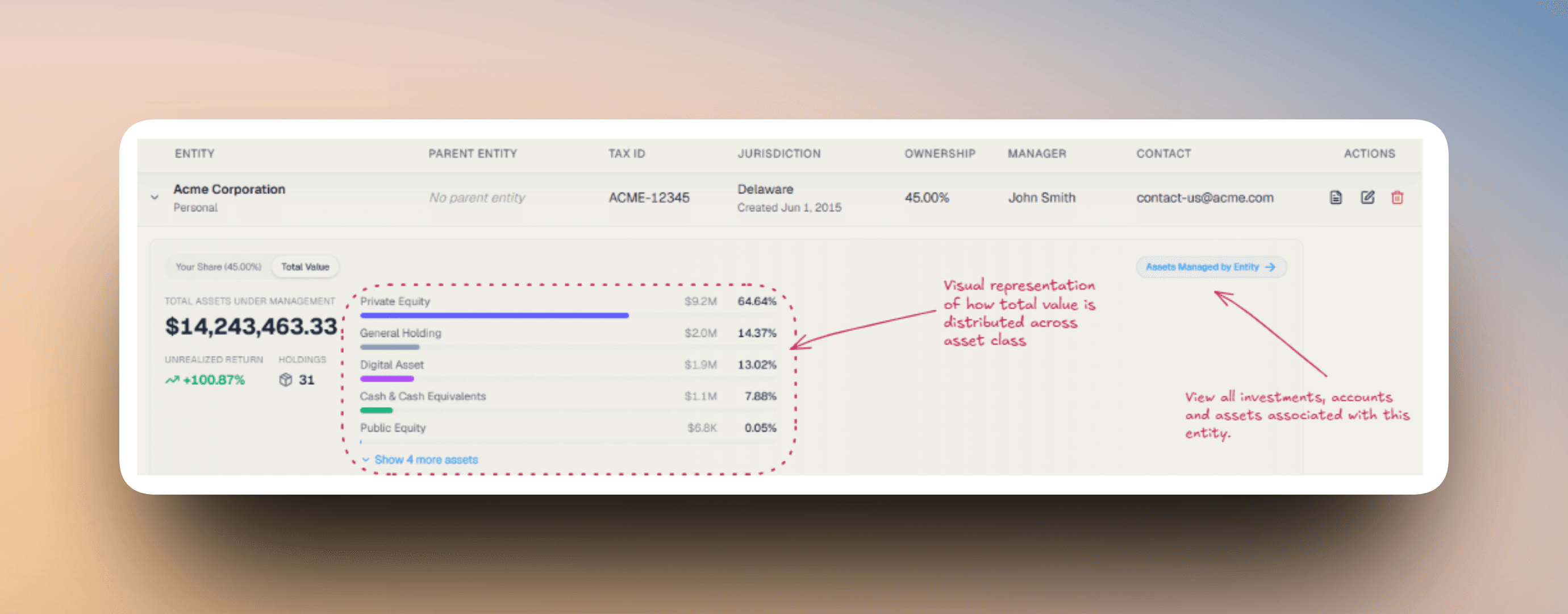This screenshot has width=1568, height=614.
Task: Click the Delaware jurisdiction cell
Action: point(765,189)
